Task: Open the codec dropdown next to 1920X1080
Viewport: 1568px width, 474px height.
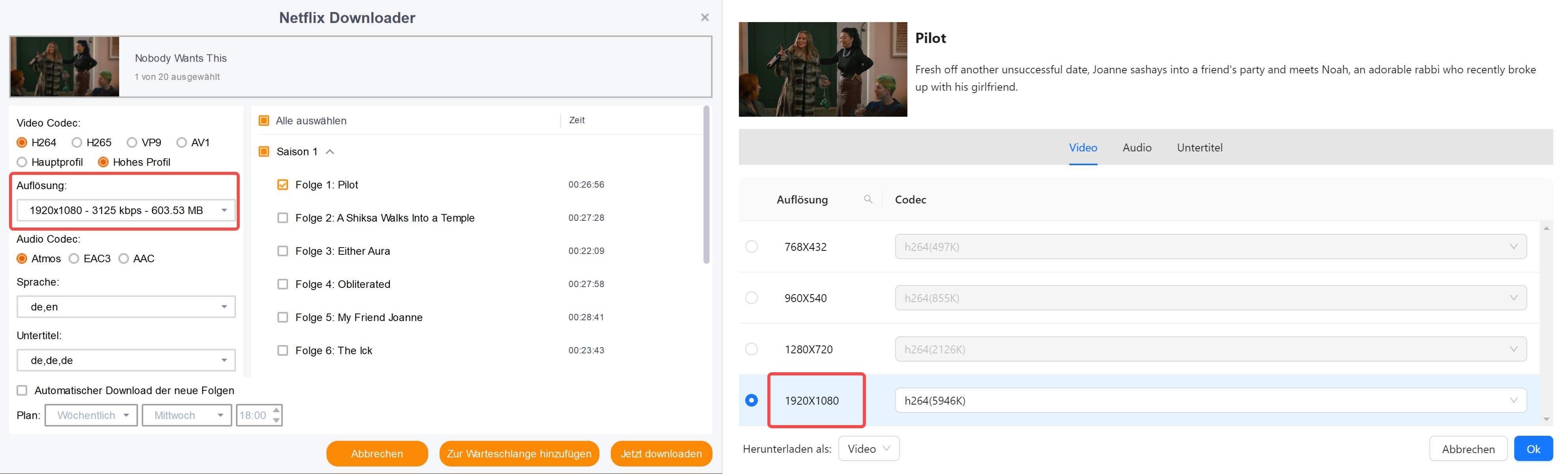Action: coord(1514,400)
